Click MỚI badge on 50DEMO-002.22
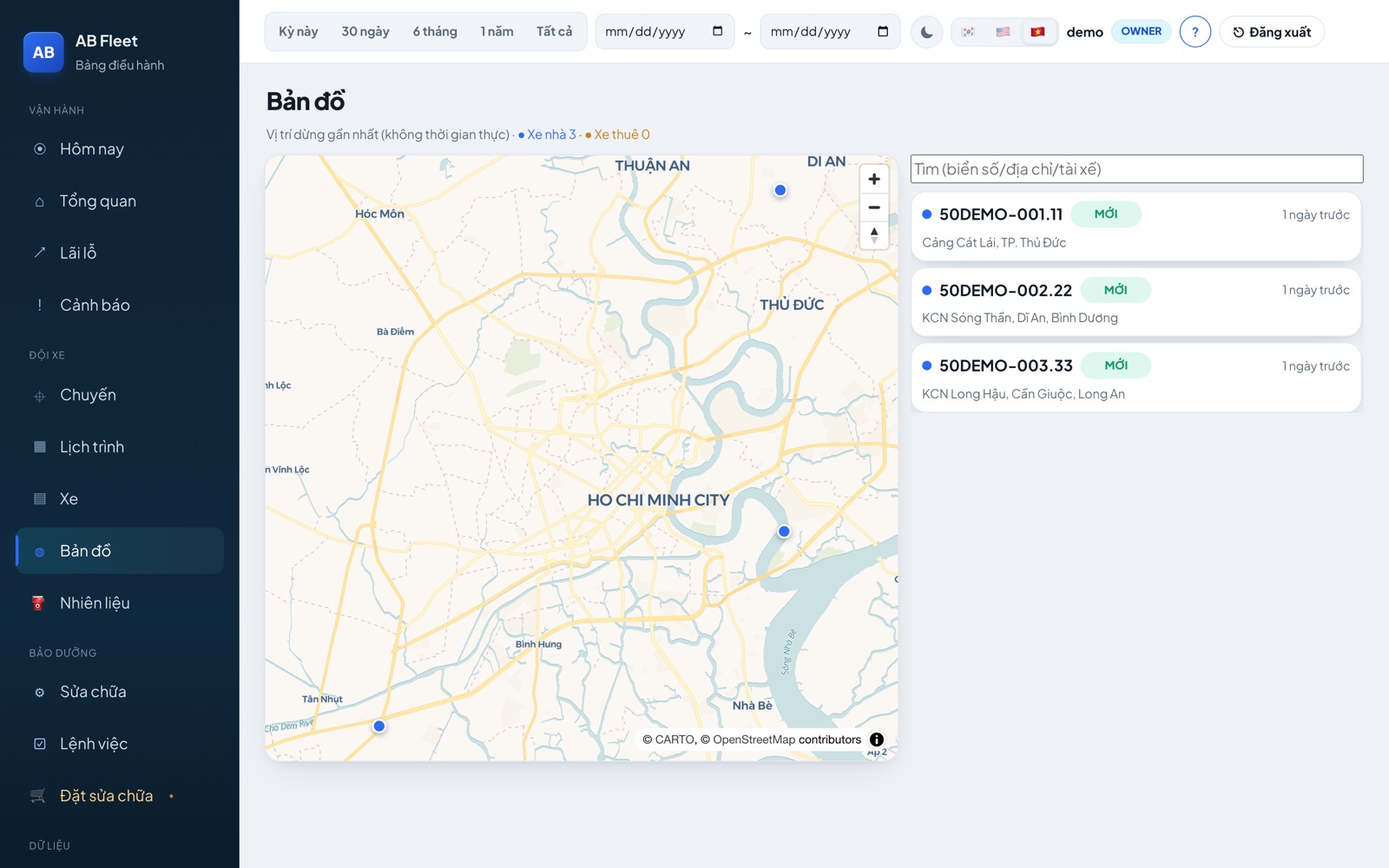This screenshot has width=1389, height=868. tap(1116, 290)
